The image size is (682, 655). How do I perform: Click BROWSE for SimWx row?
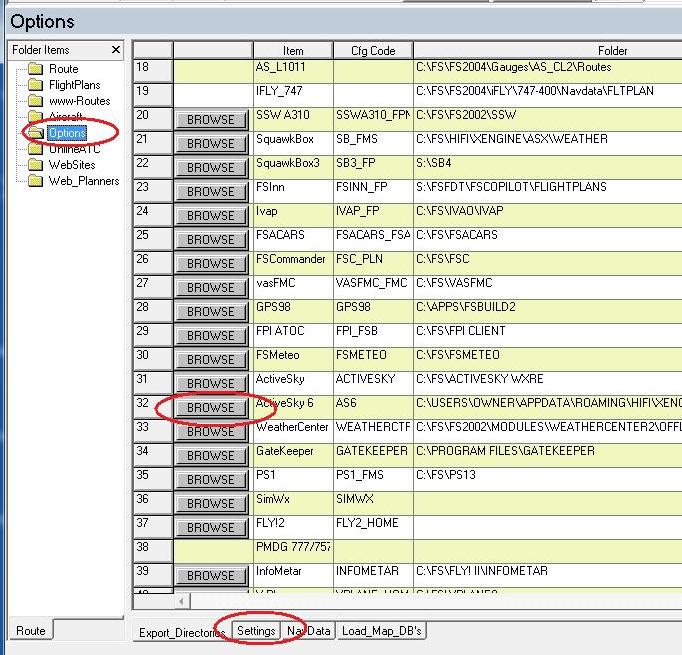211,504
